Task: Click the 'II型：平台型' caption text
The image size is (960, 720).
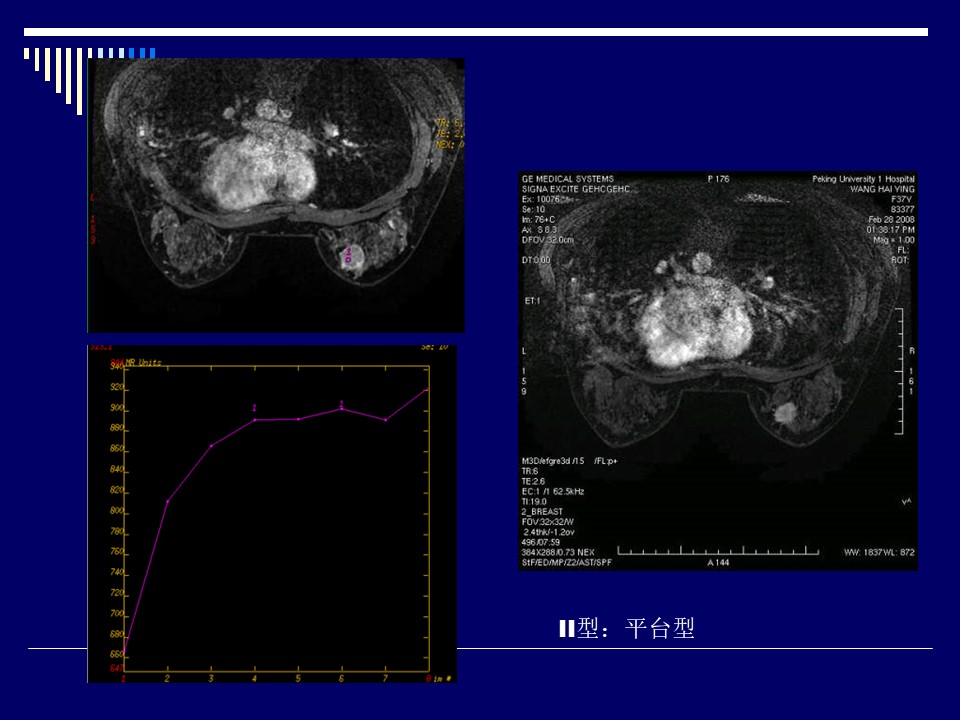Action: coord(627,628)
